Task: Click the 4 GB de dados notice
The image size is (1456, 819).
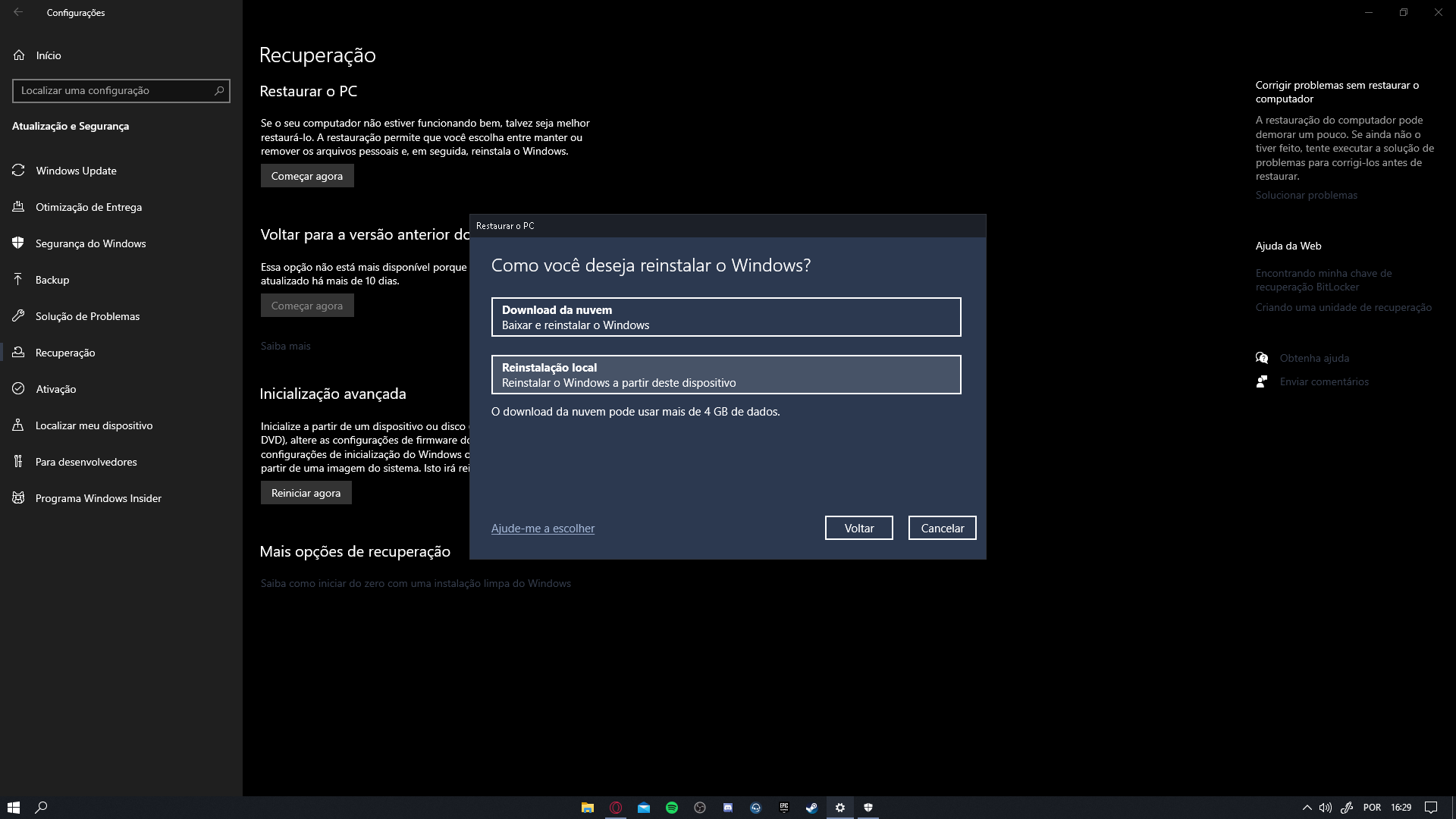Action: [635, 412]
